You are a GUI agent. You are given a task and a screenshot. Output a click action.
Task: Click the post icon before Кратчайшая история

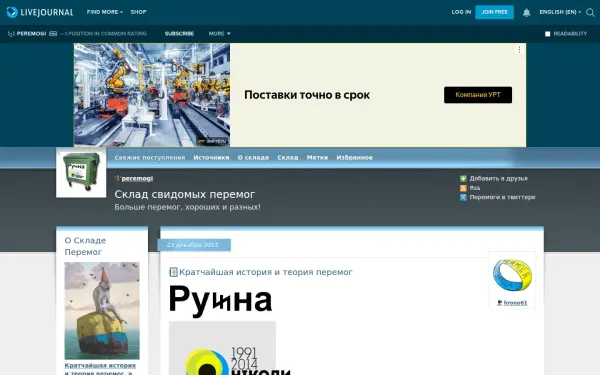pos(173,272)
